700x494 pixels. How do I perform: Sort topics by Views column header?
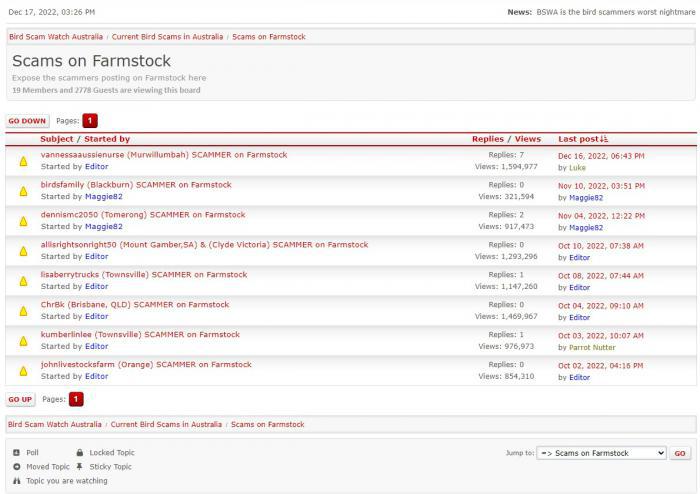(x=527, y=139)
